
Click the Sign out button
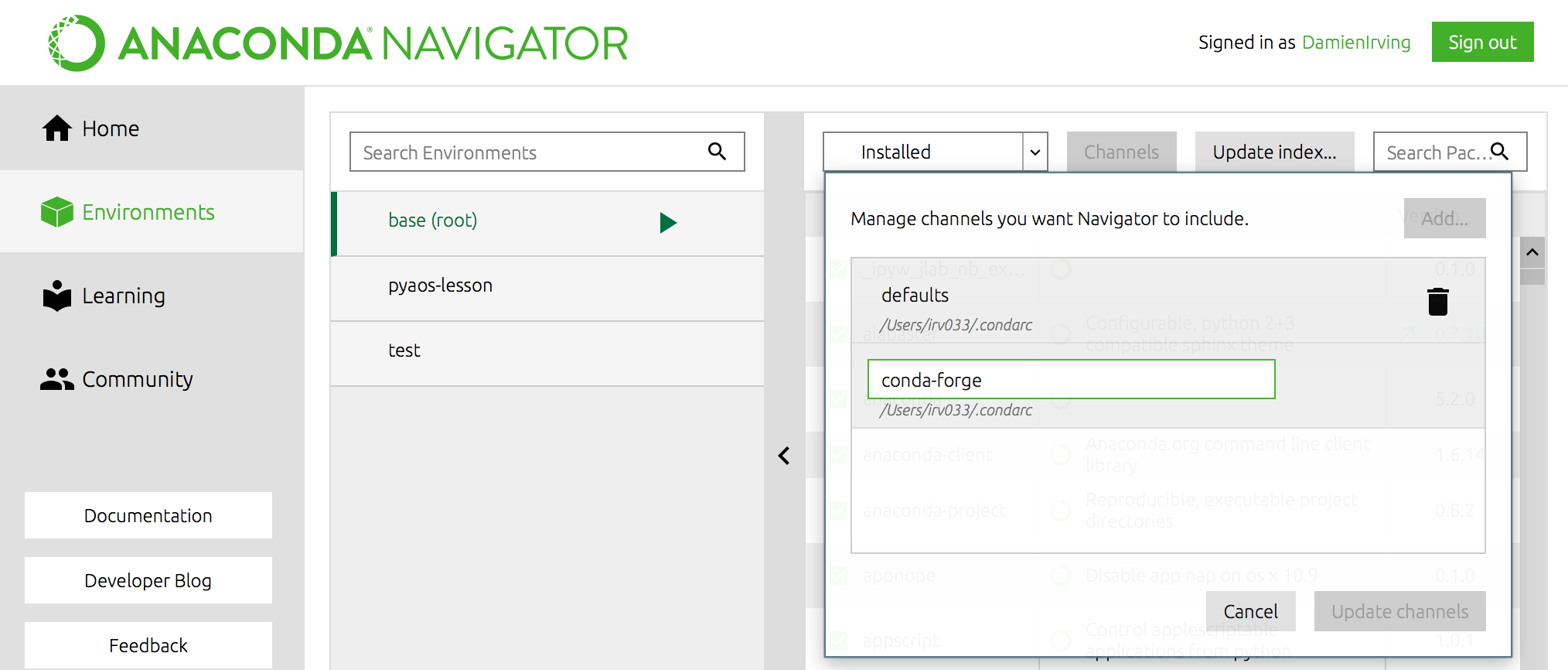[1481, 43]
